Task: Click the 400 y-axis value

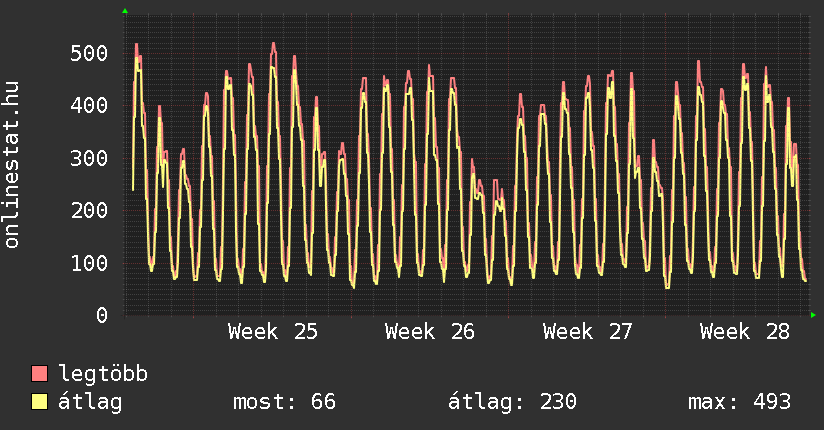Action: click(x=89, y=105)
